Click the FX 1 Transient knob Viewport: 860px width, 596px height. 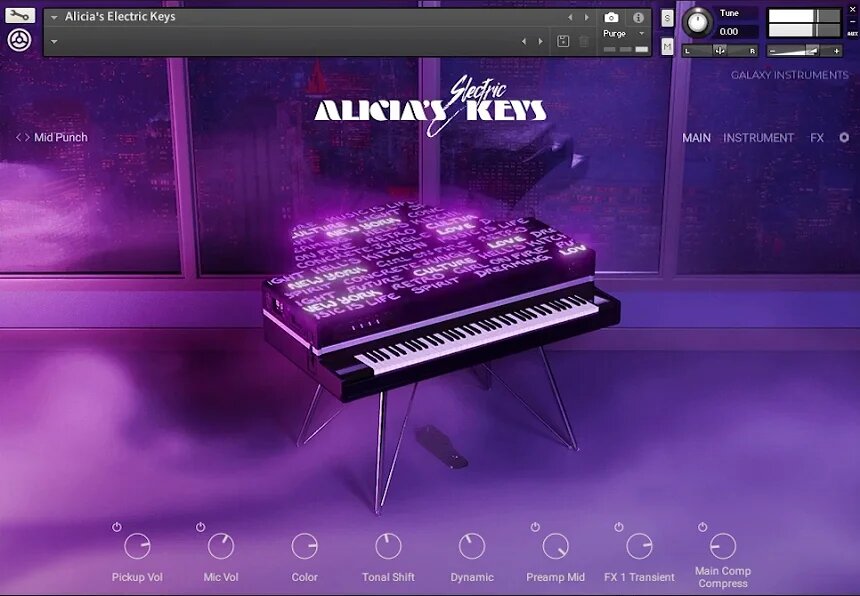[640, 546]
